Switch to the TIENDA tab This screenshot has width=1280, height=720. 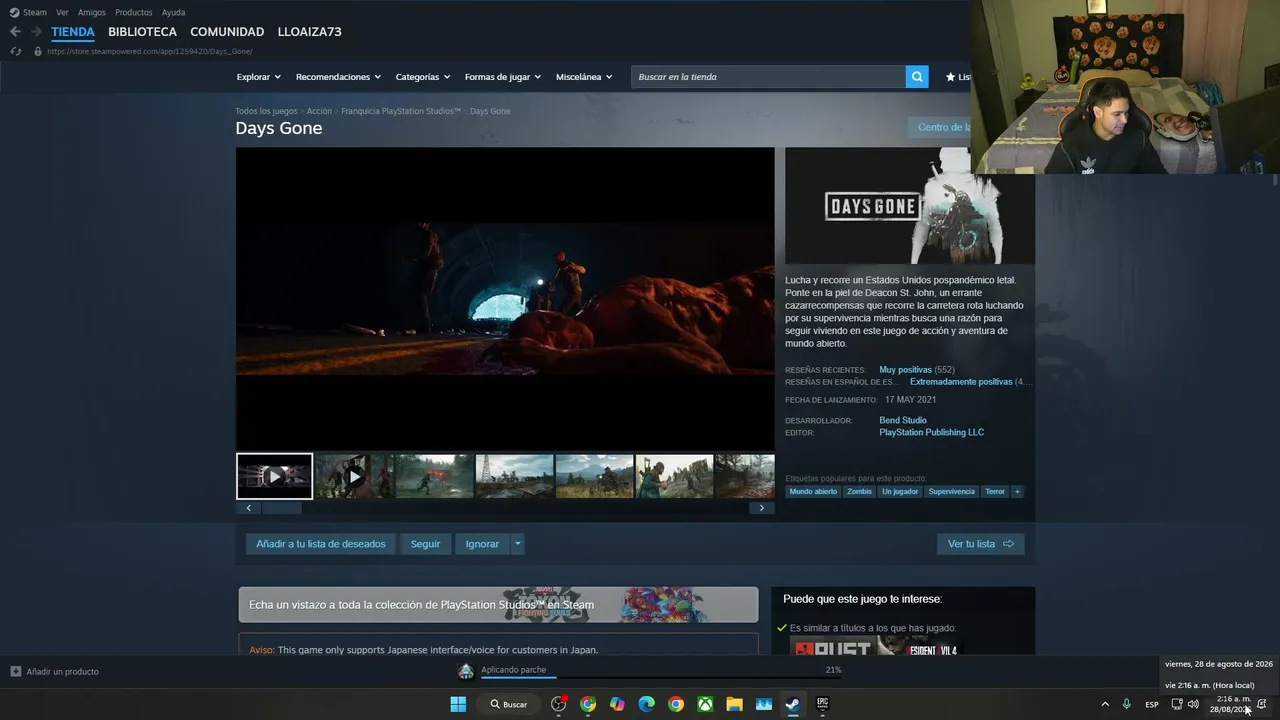point(73,32)
